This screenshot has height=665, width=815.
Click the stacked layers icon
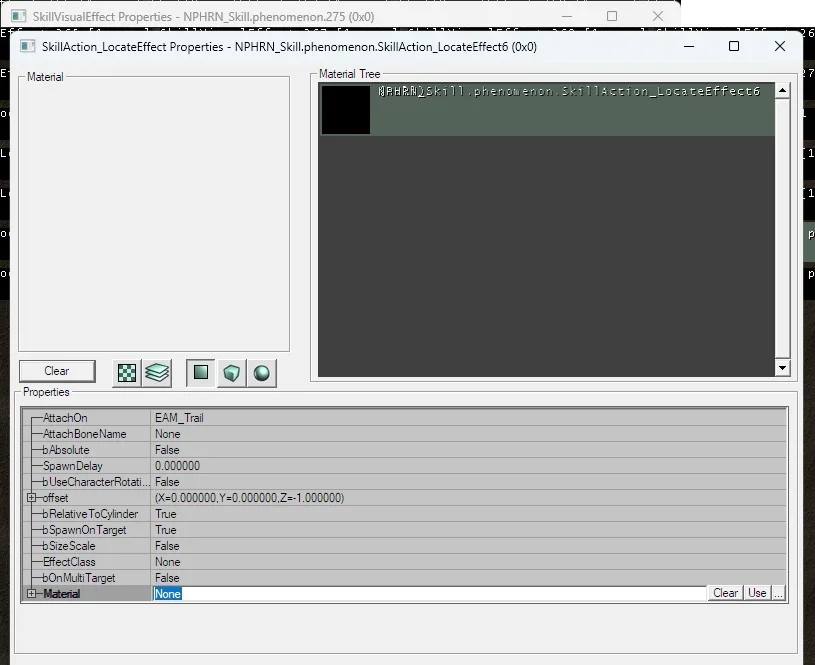click(x=157, y=373)
